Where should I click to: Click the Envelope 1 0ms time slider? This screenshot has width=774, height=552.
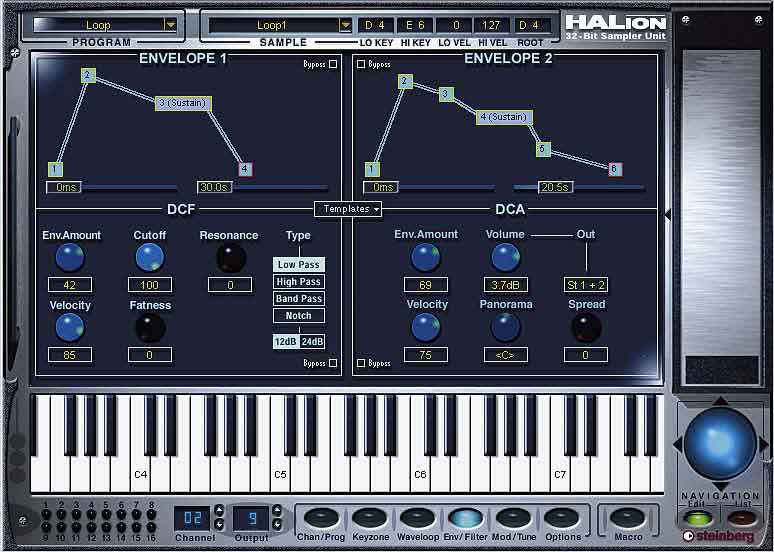tap(64, 188)
